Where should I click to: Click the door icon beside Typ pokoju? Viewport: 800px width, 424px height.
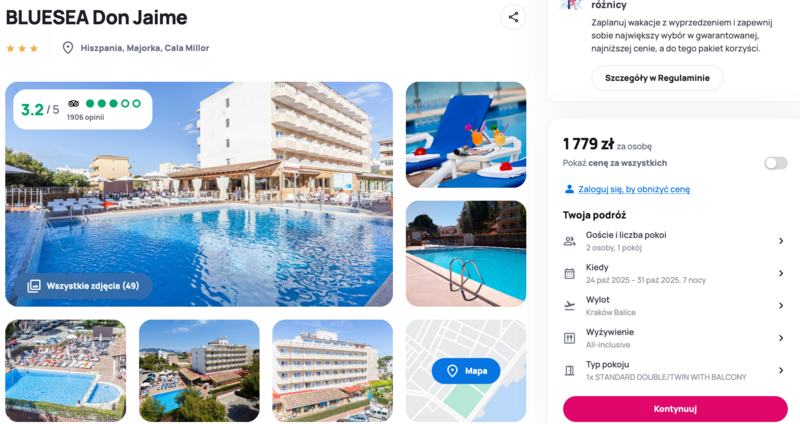click(569, 370)
